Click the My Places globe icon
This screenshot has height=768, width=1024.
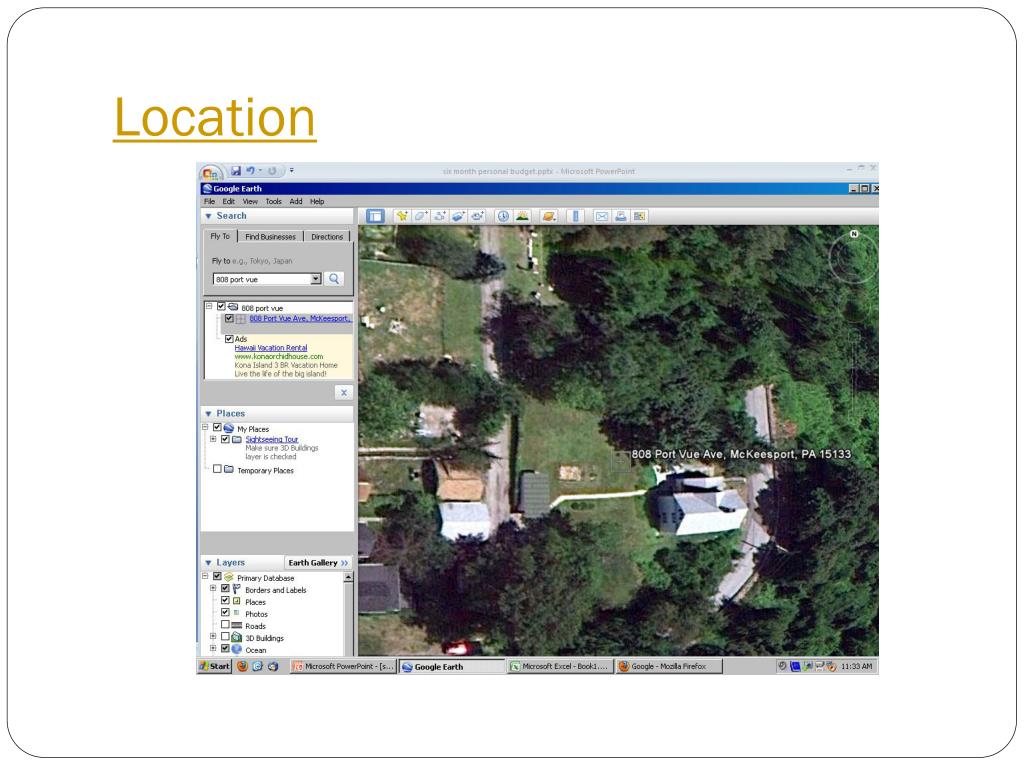(x=229, y=428)
